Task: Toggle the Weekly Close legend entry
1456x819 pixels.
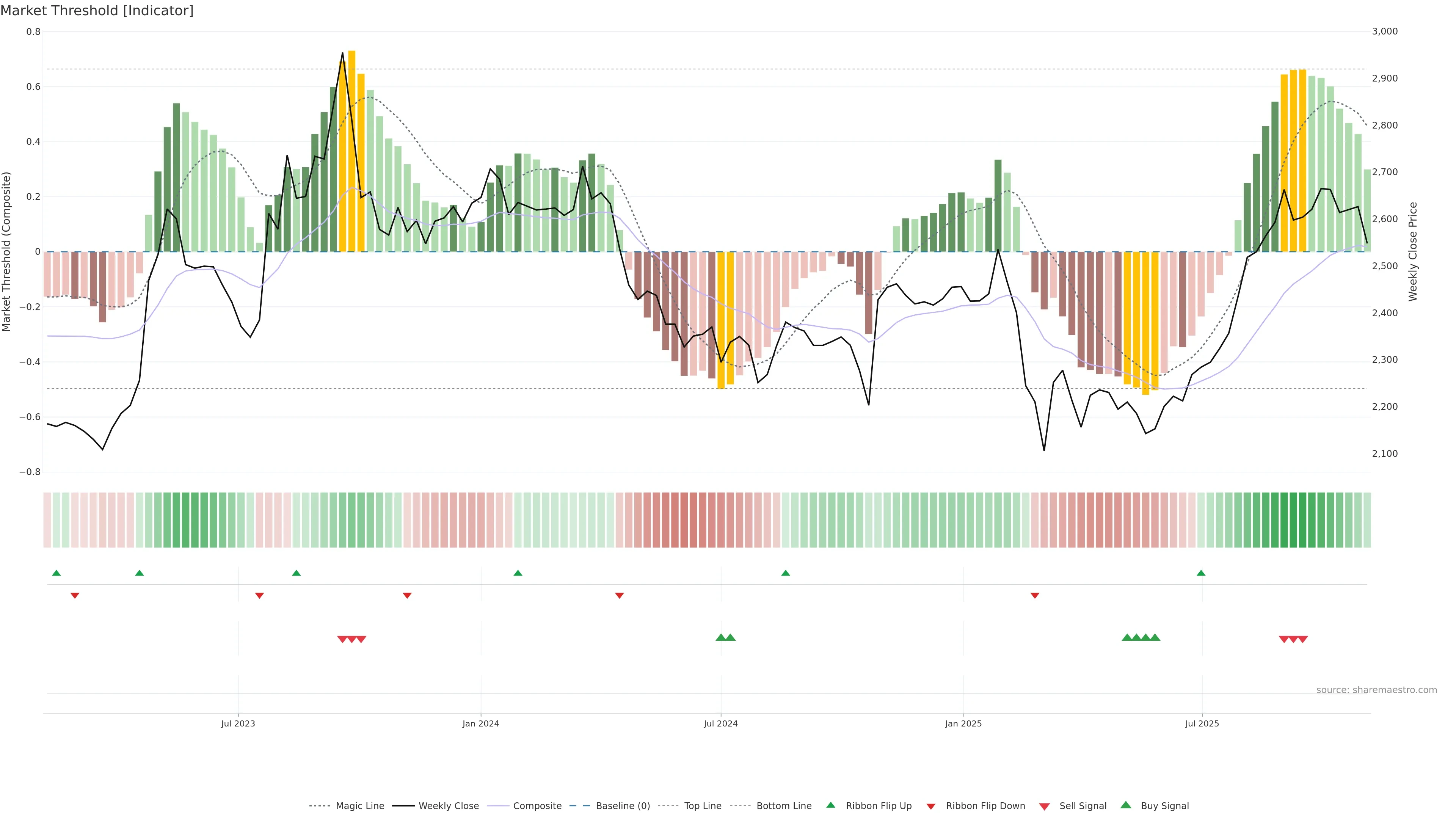Action: click(x=448, y=806)
